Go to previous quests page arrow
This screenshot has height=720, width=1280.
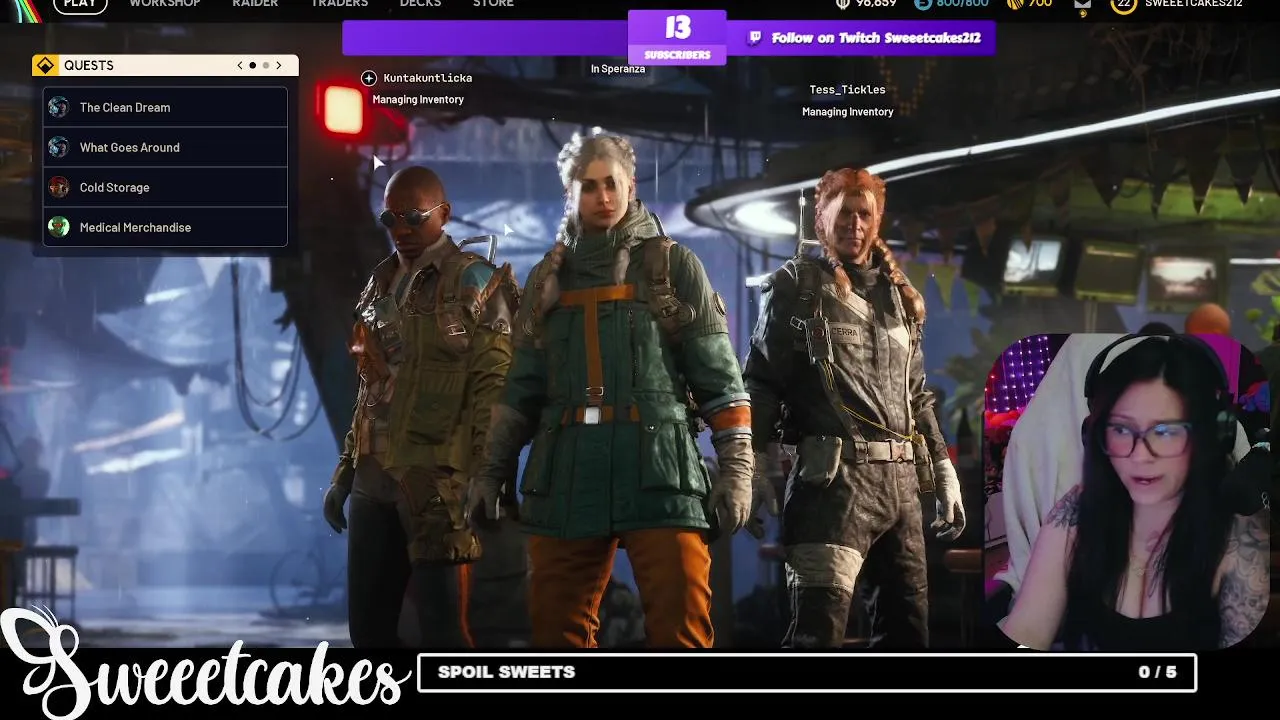click(x=240, y=65)
